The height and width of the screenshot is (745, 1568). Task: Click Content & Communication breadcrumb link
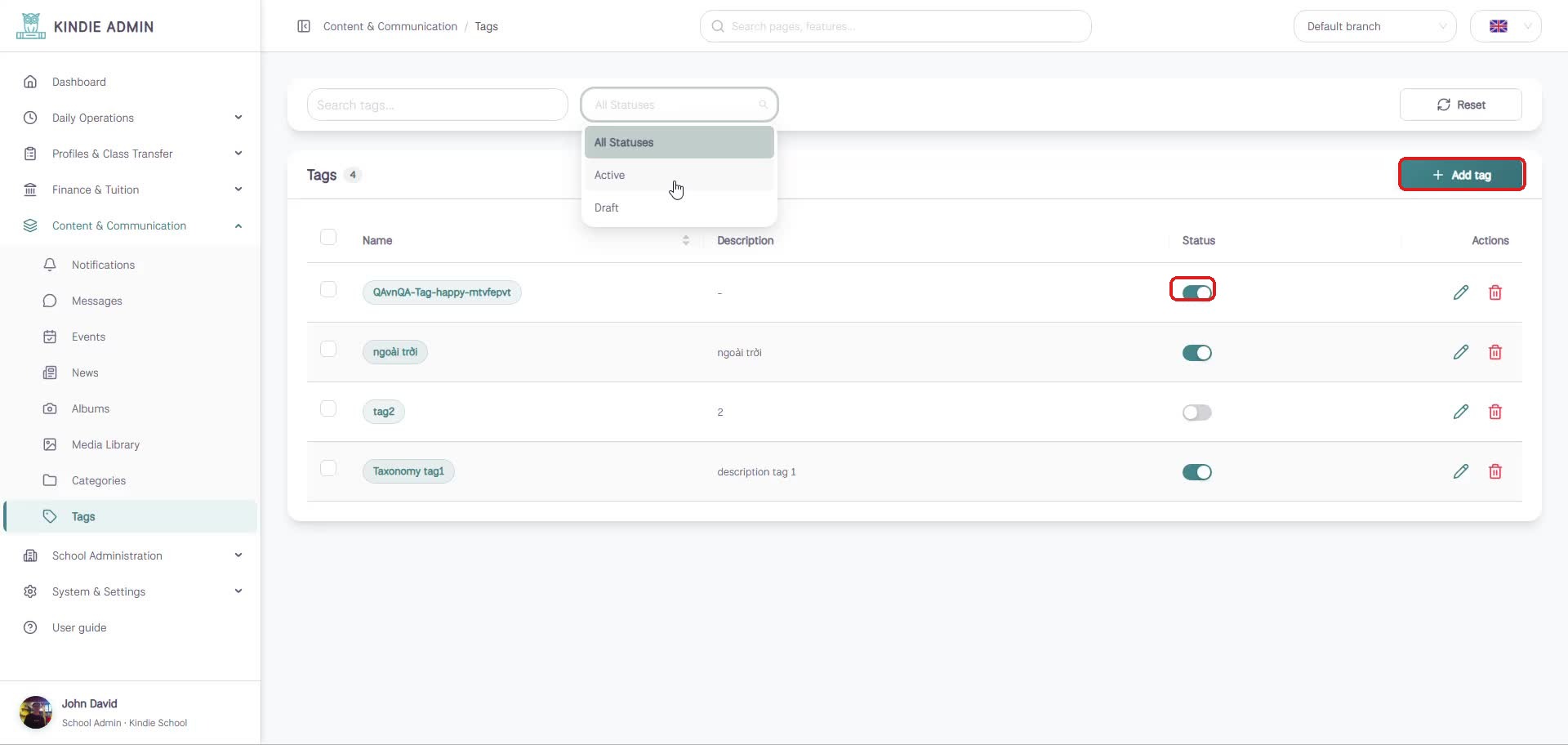coord(390,26)
